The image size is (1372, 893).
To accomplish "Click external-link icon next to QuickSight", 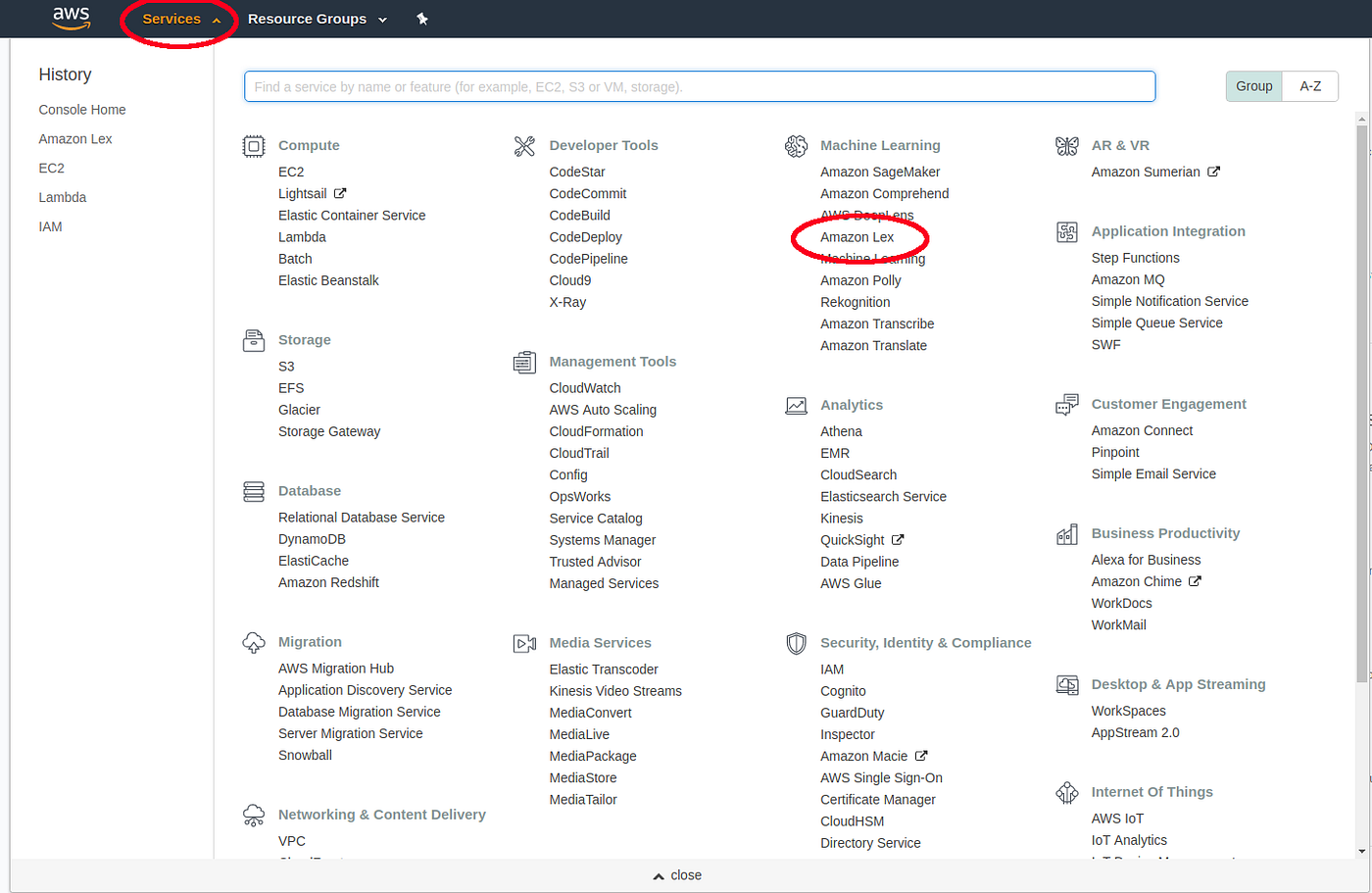I will [898, 539].
